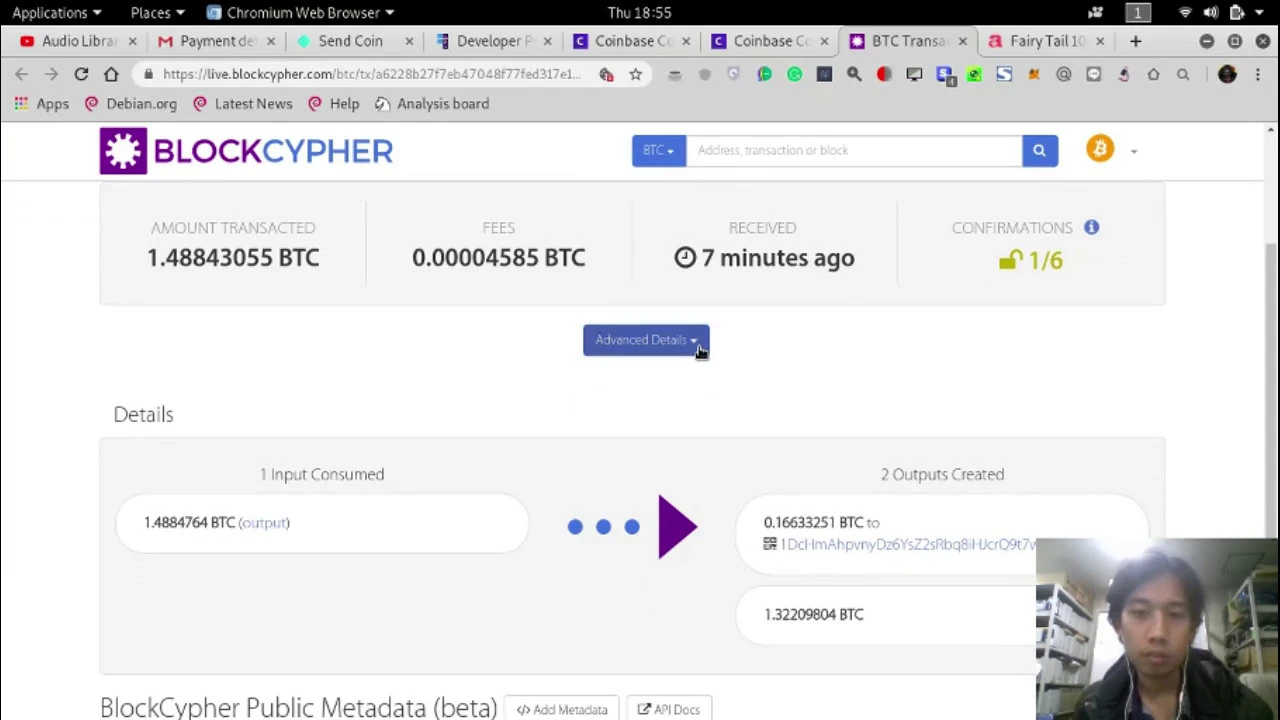This screenshot has width=1280, height=720.
Task: Click the 0.00004585 BTC fees value
Action: [498, 258]
